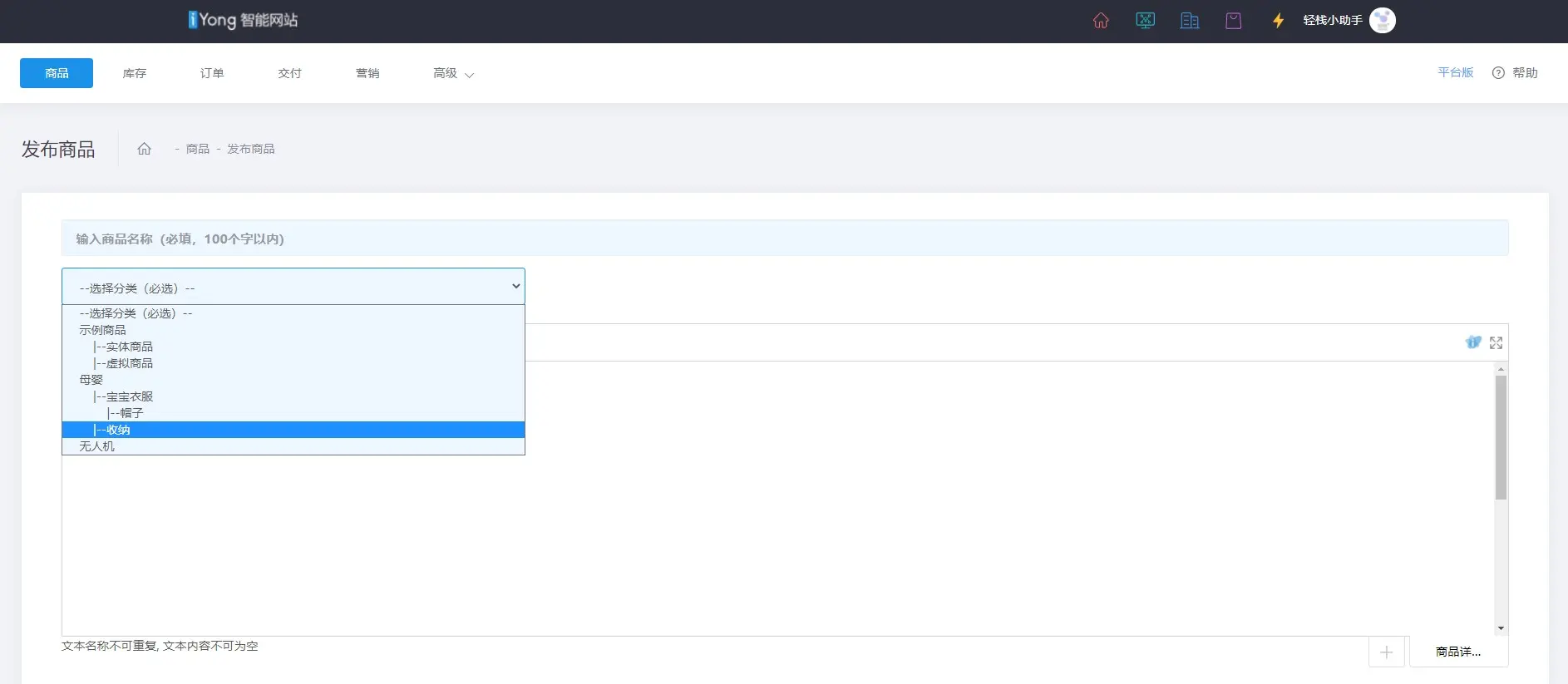1568x684 pixels.
Task: Click the user avatar in the header
Action: pyautogui.click(x=1382, y=21)
